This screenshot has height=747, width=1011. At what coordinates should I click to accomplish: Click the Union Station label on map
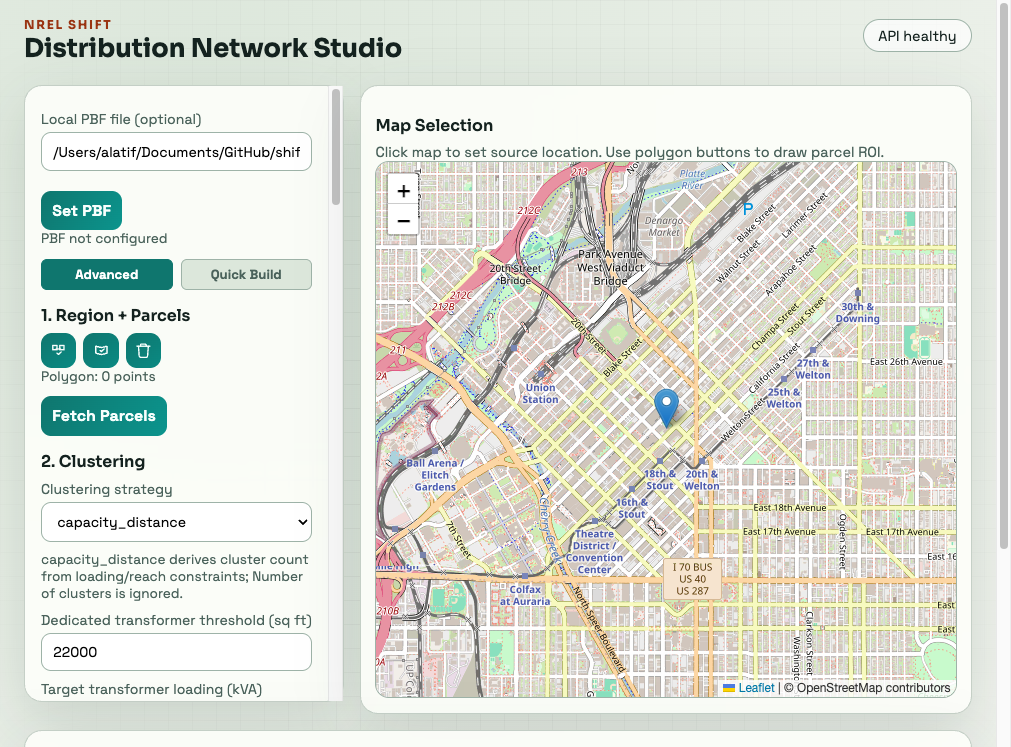tap(540, 393)
